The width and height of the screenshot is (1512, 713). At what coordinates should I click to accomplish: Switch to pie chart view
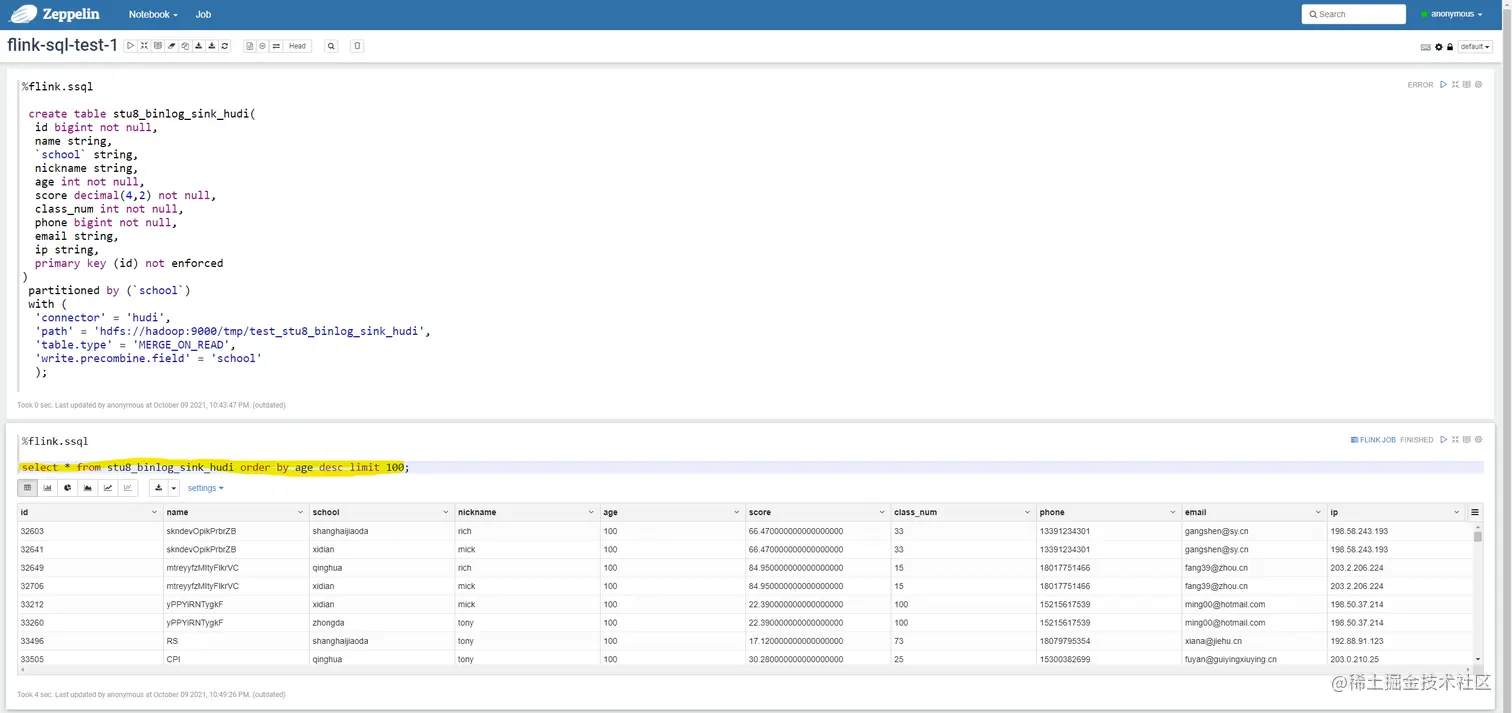(68, 488)
